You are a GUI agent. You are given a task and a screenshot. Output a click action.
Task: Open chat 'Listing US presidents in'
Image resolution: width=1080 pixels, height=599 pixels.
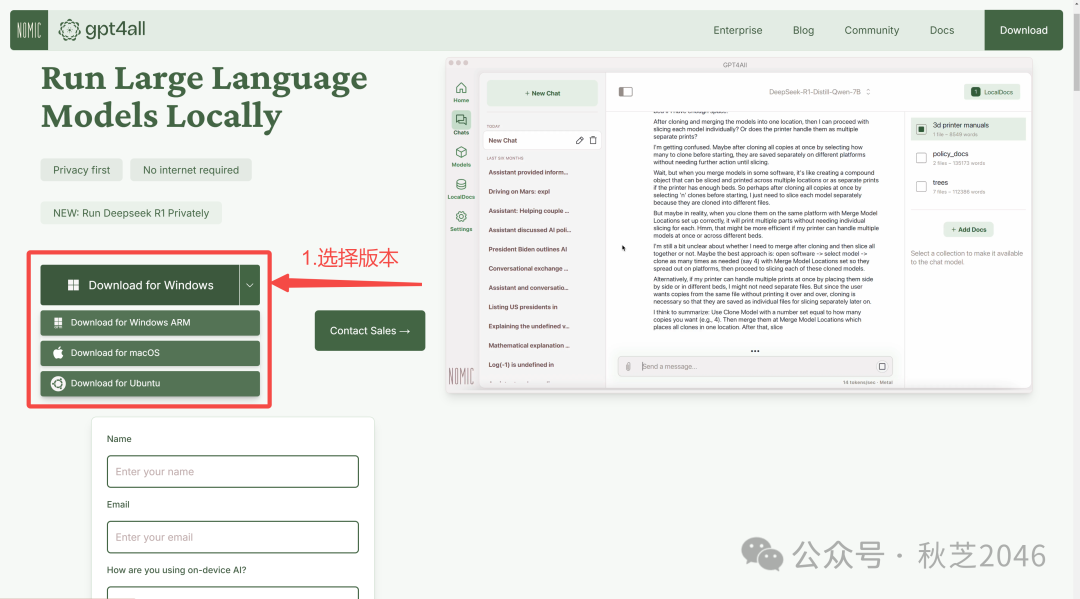click(523, 307)
